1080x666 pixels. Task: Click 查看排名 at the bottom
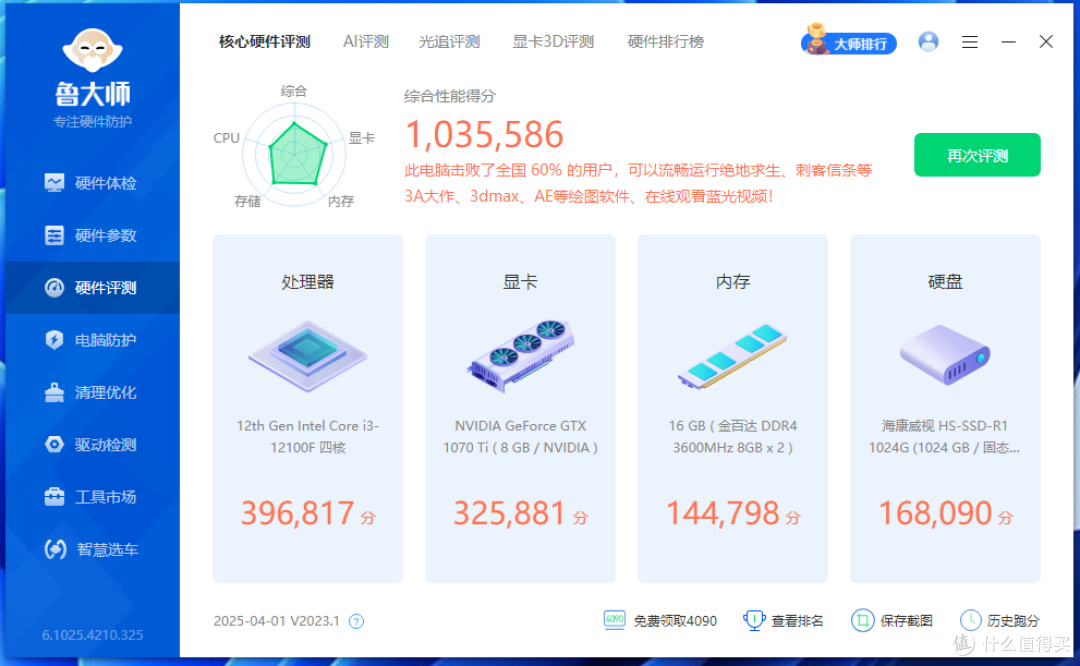tap(783, 621)
